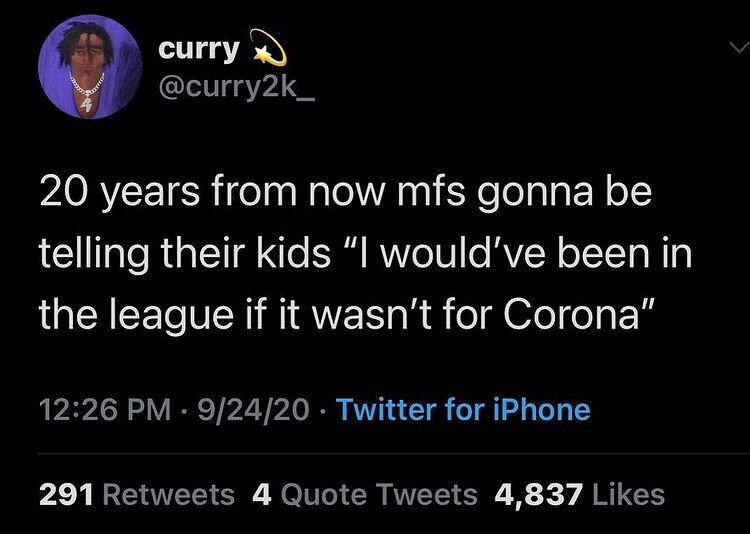Open the Twitter for iPhone source link
750x534 pixels.
point(462,409)
